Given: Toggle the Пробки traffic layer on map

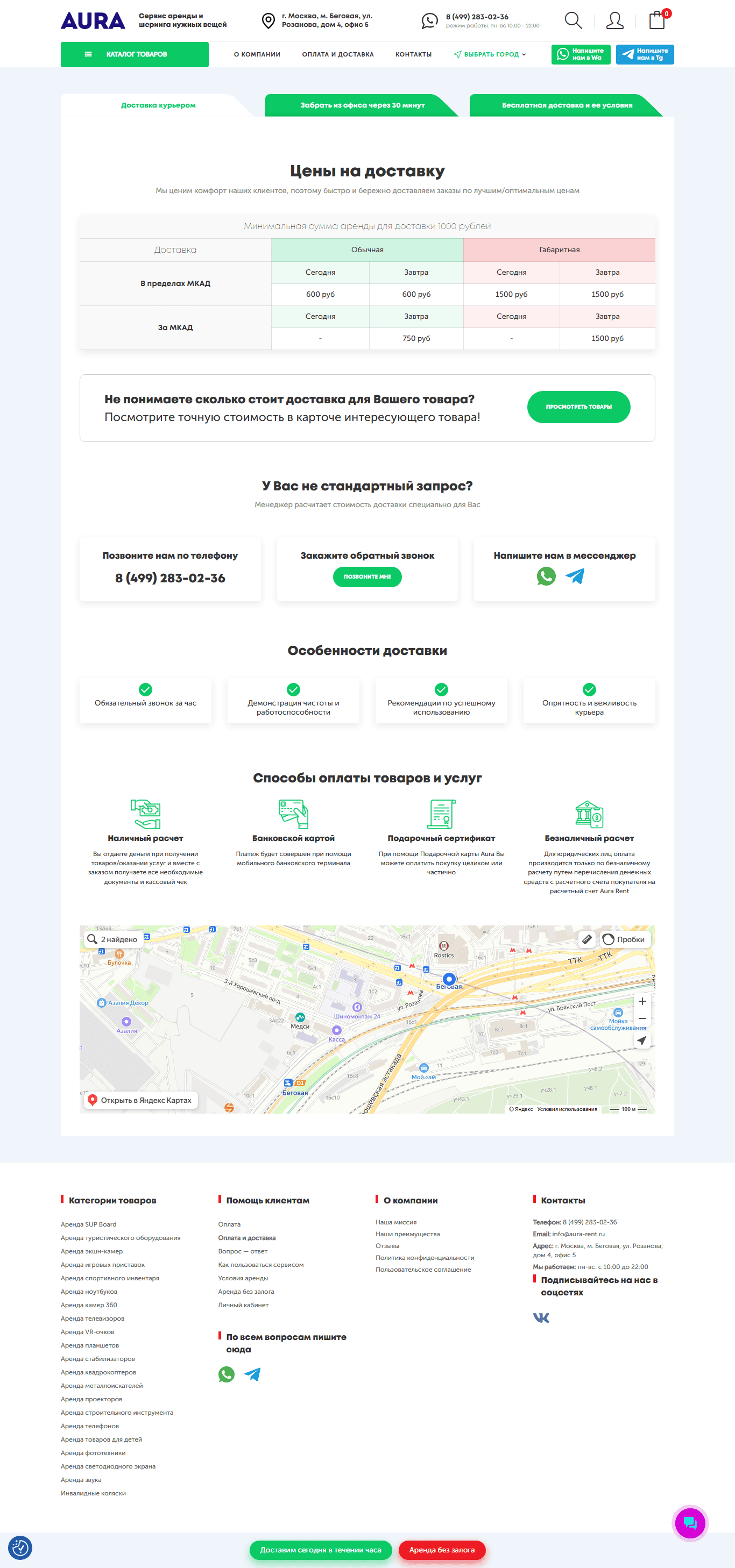Looking at the screenshot, I should (624, 939).
